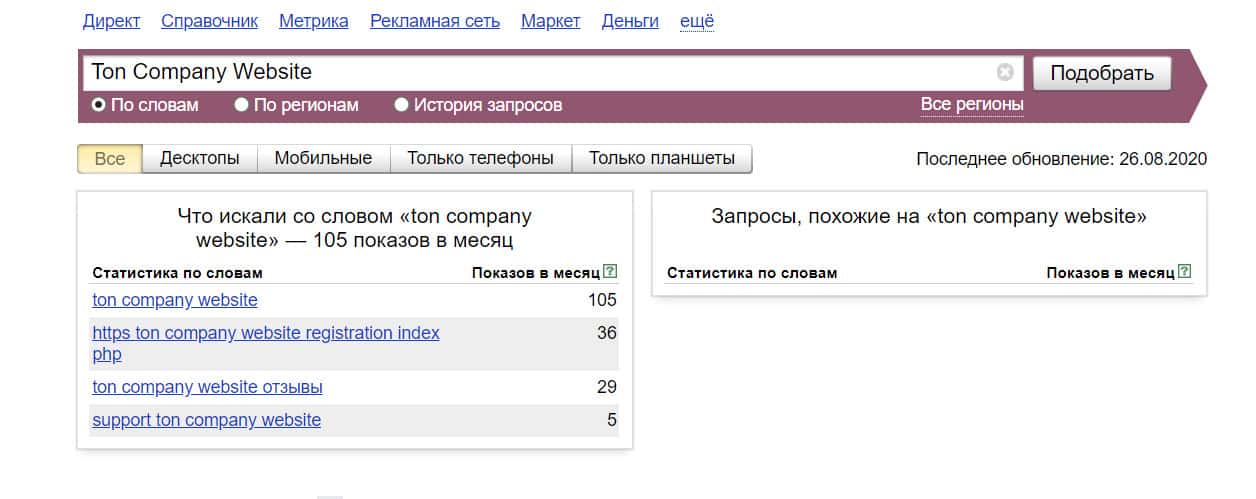Click the 'Последнее обновление: 26.08.2020' text
The width and height of the screenshot is (1256, 499).
[x=1062, y=159]
